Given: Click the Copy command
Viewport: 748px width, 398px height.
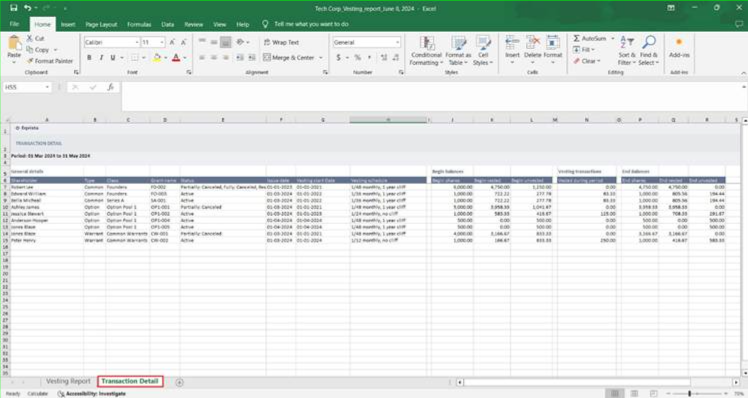Looking at the screenshot, I should click(x=38, y=50).
